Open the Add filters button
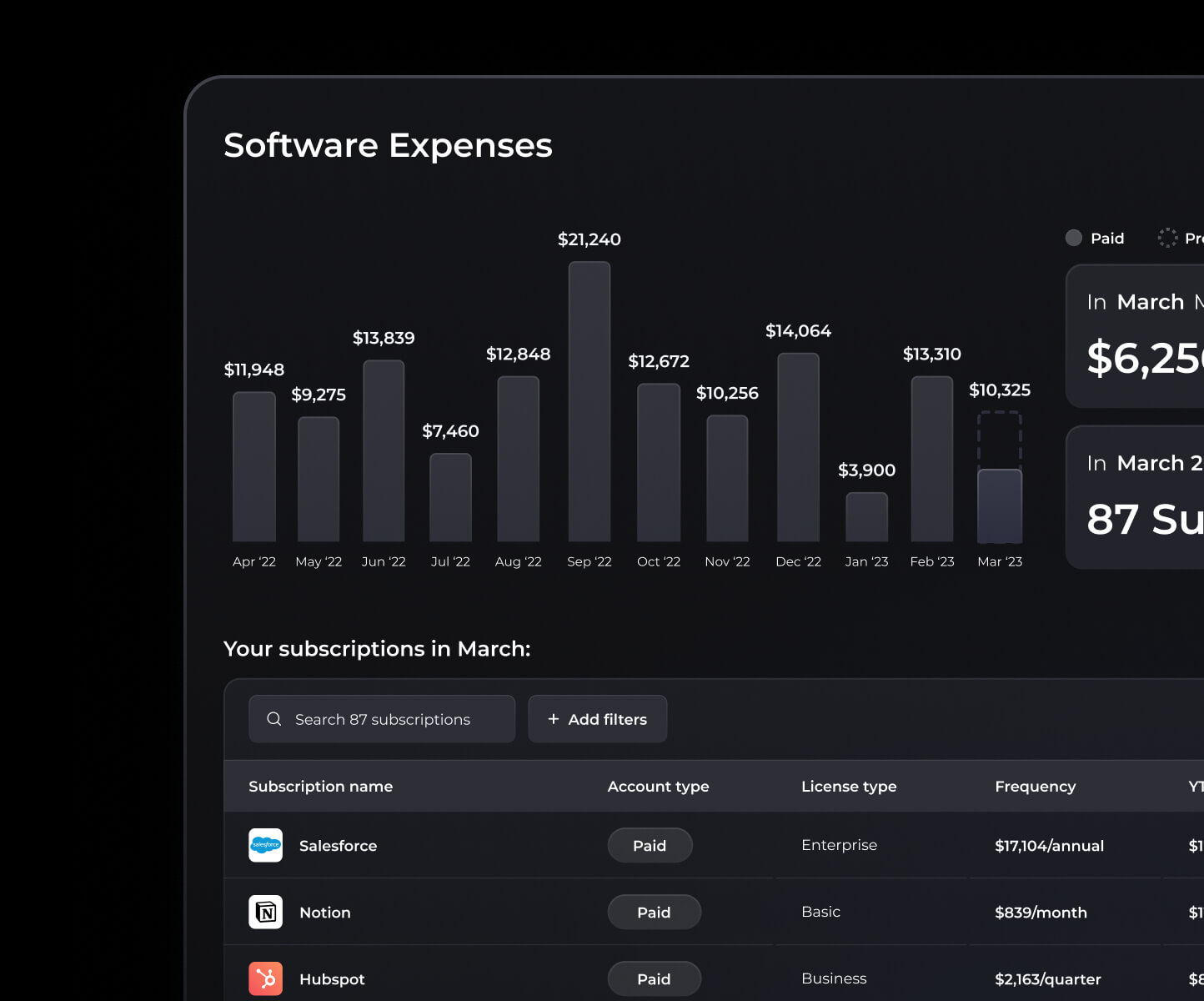The width and height of the screenshot is (1204, 1001). click(598, 719)
